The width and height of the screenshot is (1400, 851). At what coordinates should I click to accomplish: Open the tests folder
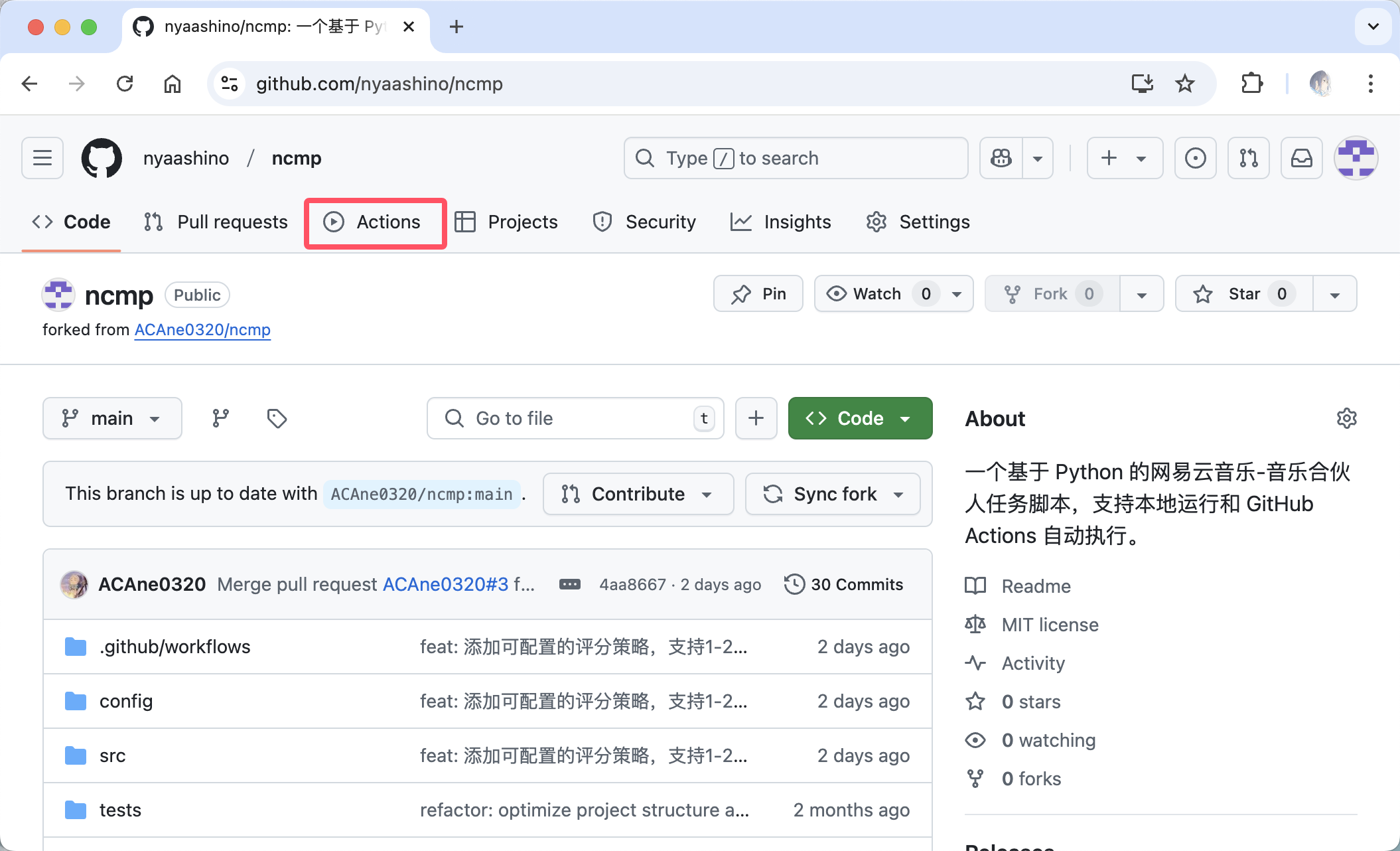(120, 810)
